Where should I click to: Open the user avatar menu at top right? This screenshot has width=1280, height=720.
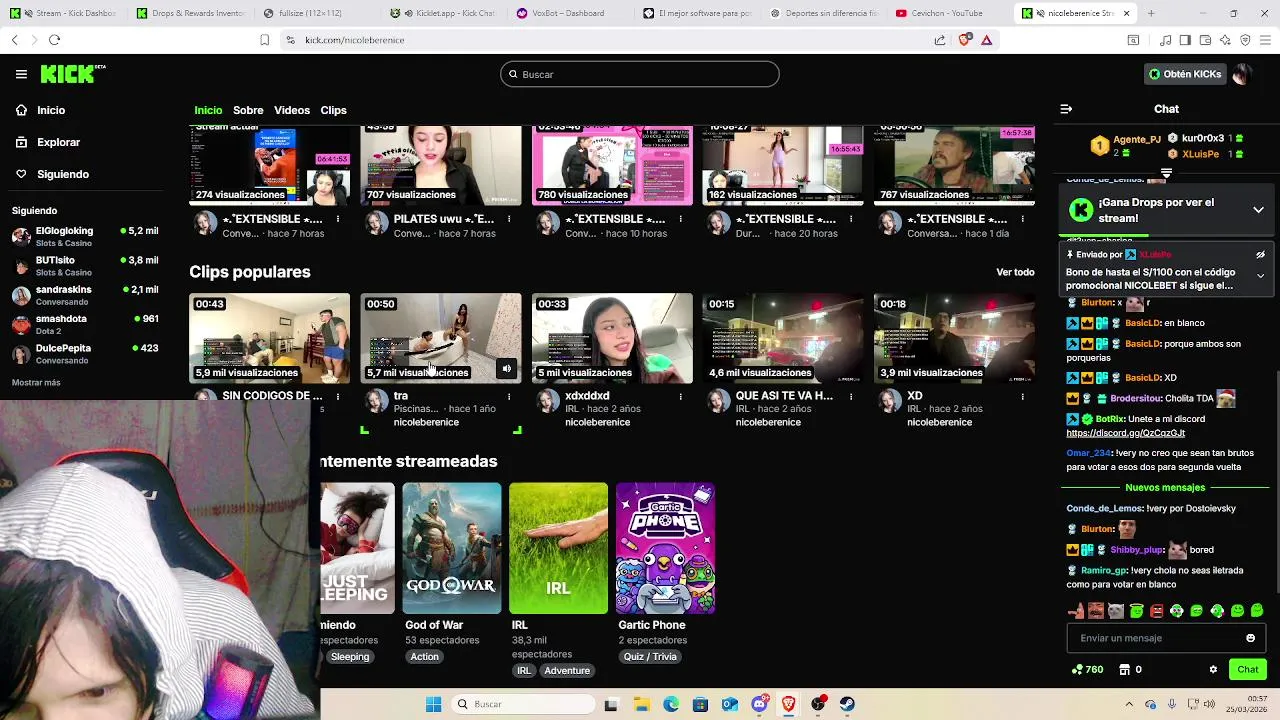point(1242,74)
